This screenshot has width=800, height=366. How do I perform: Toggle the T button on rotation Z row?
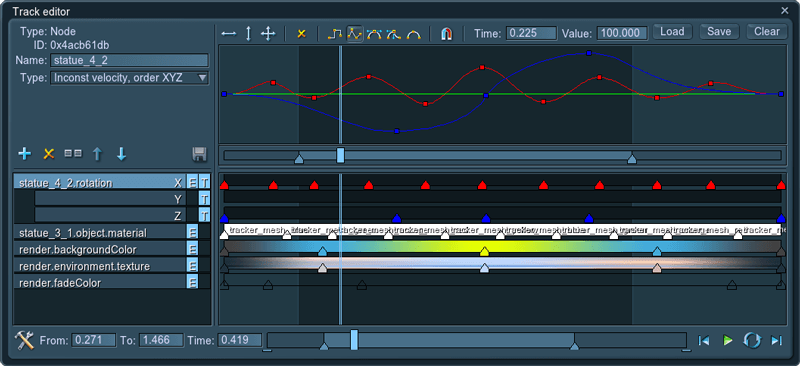pyautogui.click(x=205, y=215)
